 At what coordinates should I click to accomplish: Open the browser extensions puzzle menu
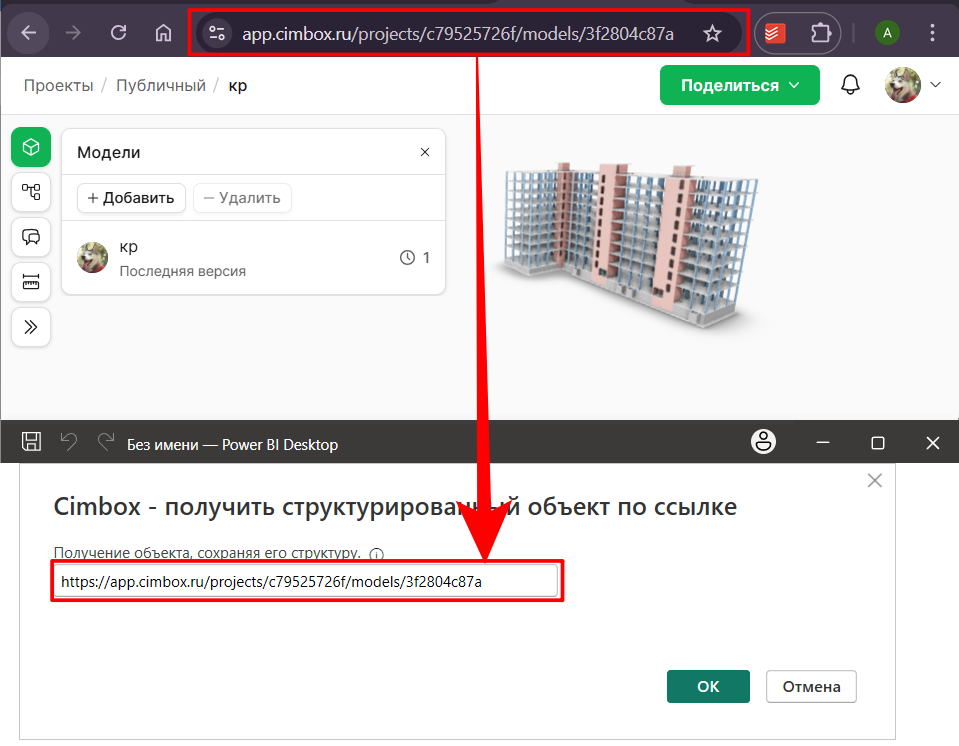820,33
